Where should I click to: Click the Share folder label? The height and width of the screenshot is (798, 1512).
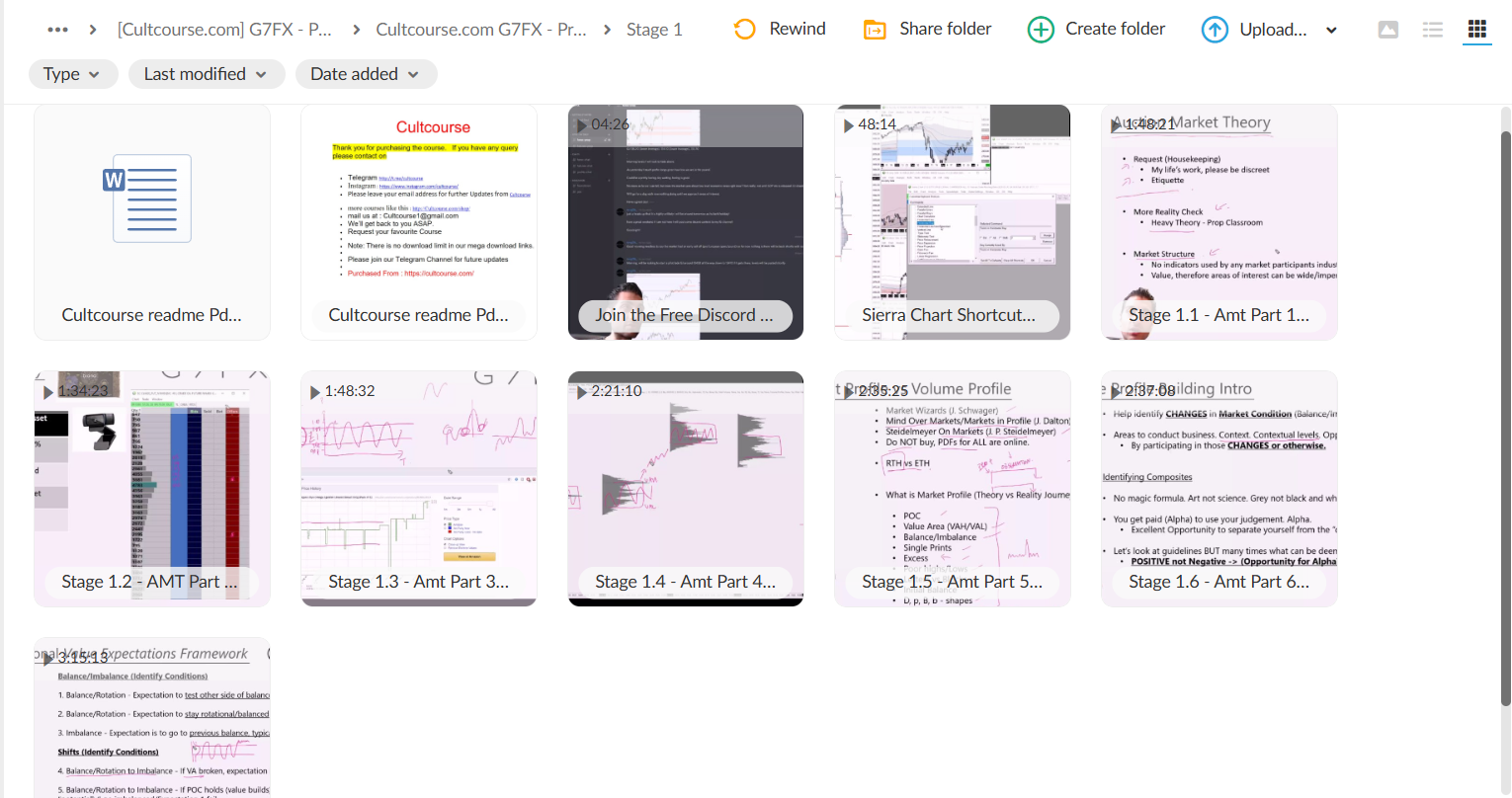click(x=946, y=29)
